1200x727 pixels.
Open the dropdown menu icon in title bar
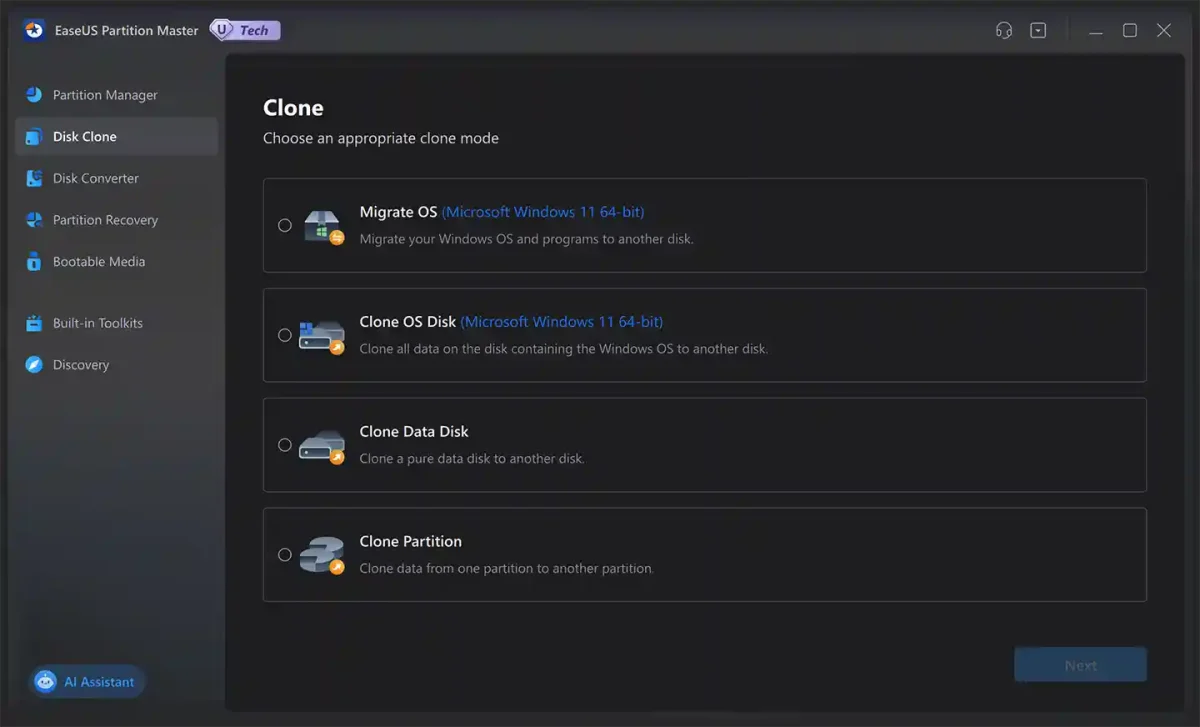pyautogui.click(x=1038, y=31)
